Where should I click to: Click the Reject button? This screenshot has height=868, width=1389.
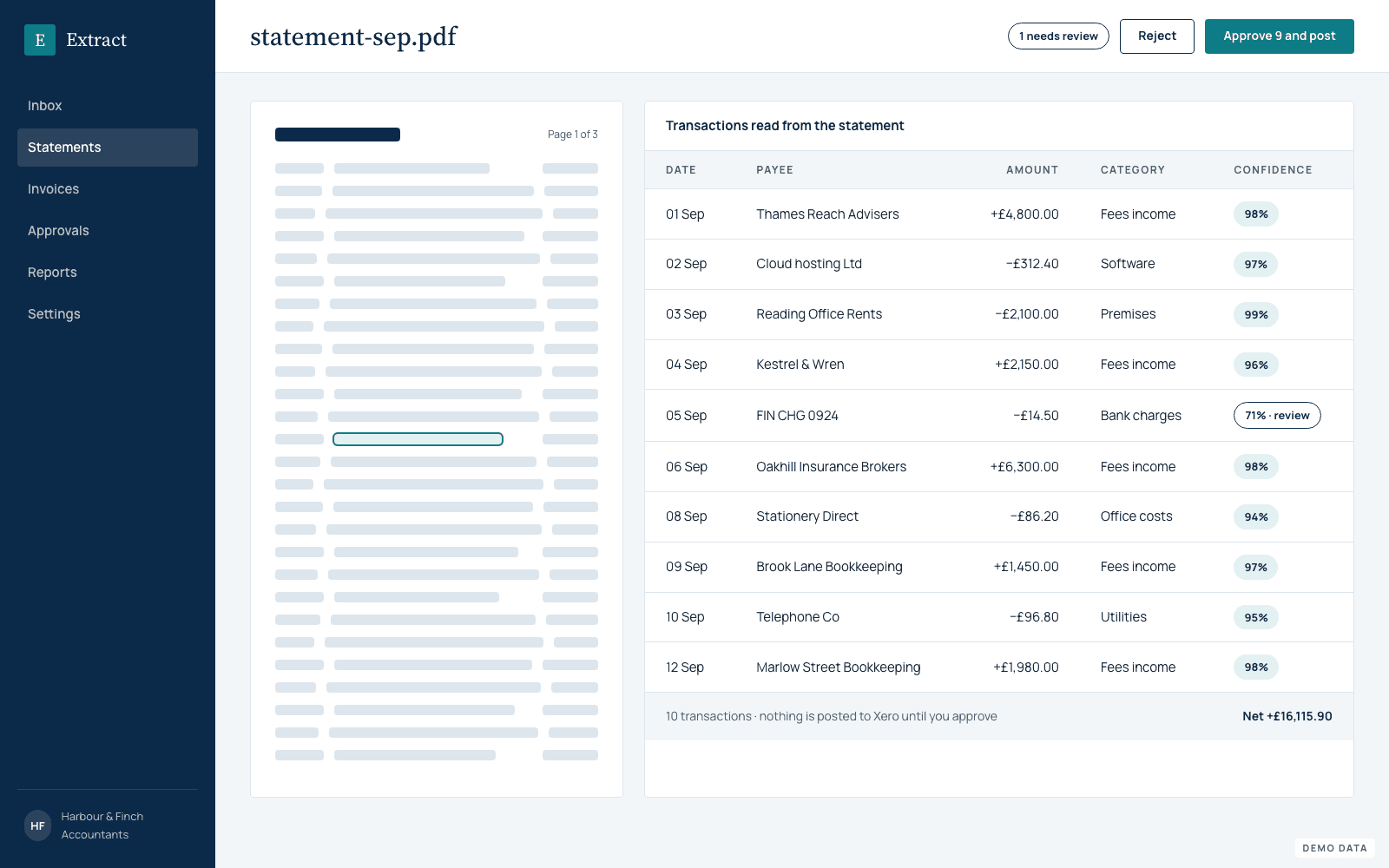pyautogui.click(x=1157, y=36)
